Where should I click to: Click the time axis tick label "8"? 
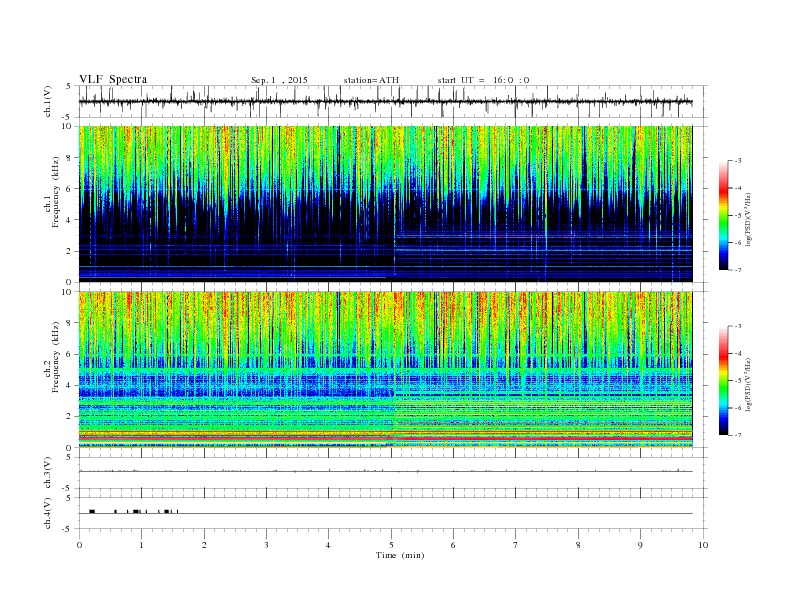tap(578, 545)
